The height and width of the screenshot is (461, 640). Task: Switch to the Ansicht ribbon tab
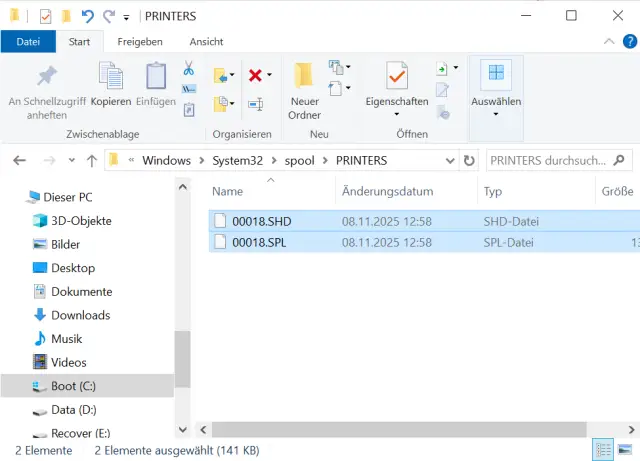tap(206, 42)
